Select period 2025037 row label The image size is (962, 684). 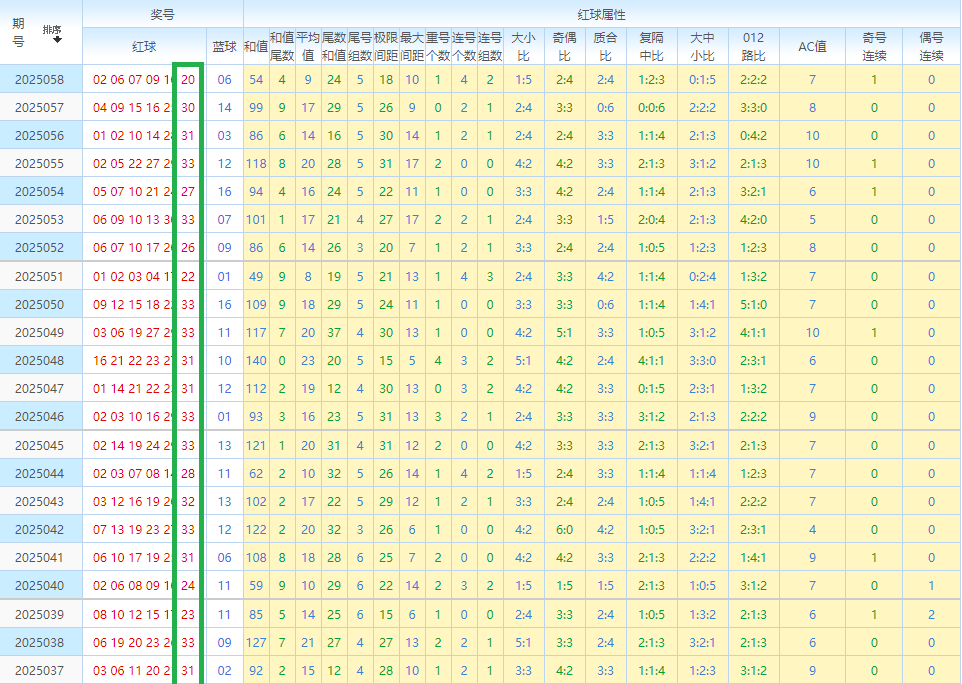[39, 671]
